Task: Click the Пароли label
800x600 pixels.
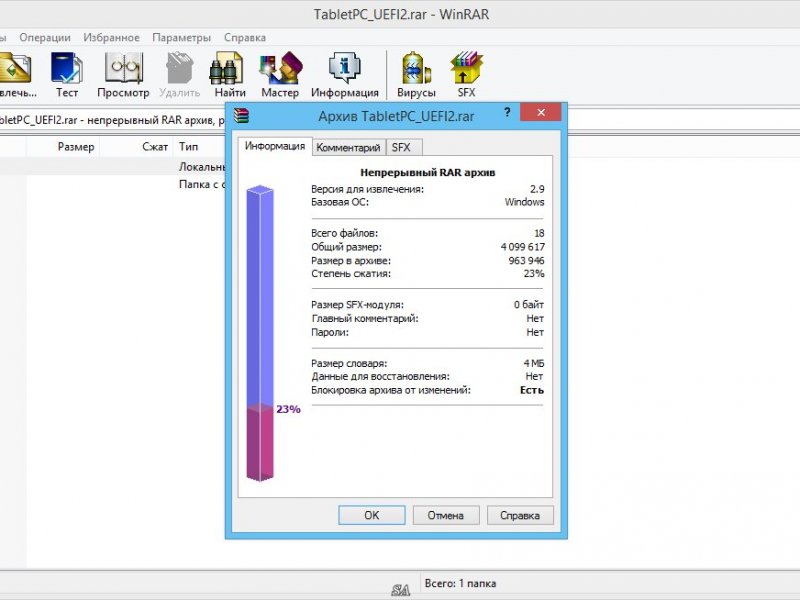Action: click(x=330, y=332)
